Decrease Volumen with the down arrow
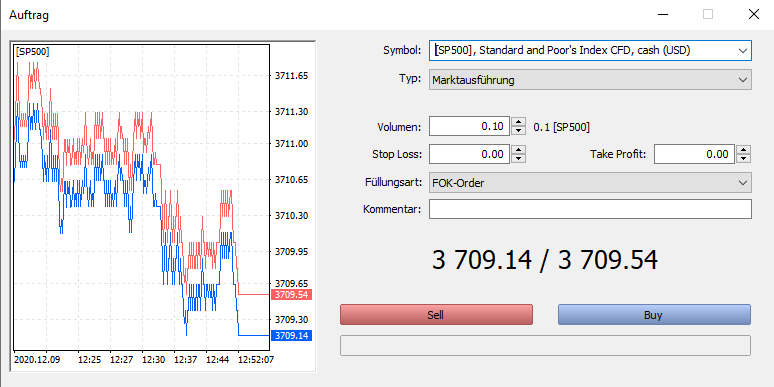The height and width of the screenshot is (387, 774). [x=518, y=131]
